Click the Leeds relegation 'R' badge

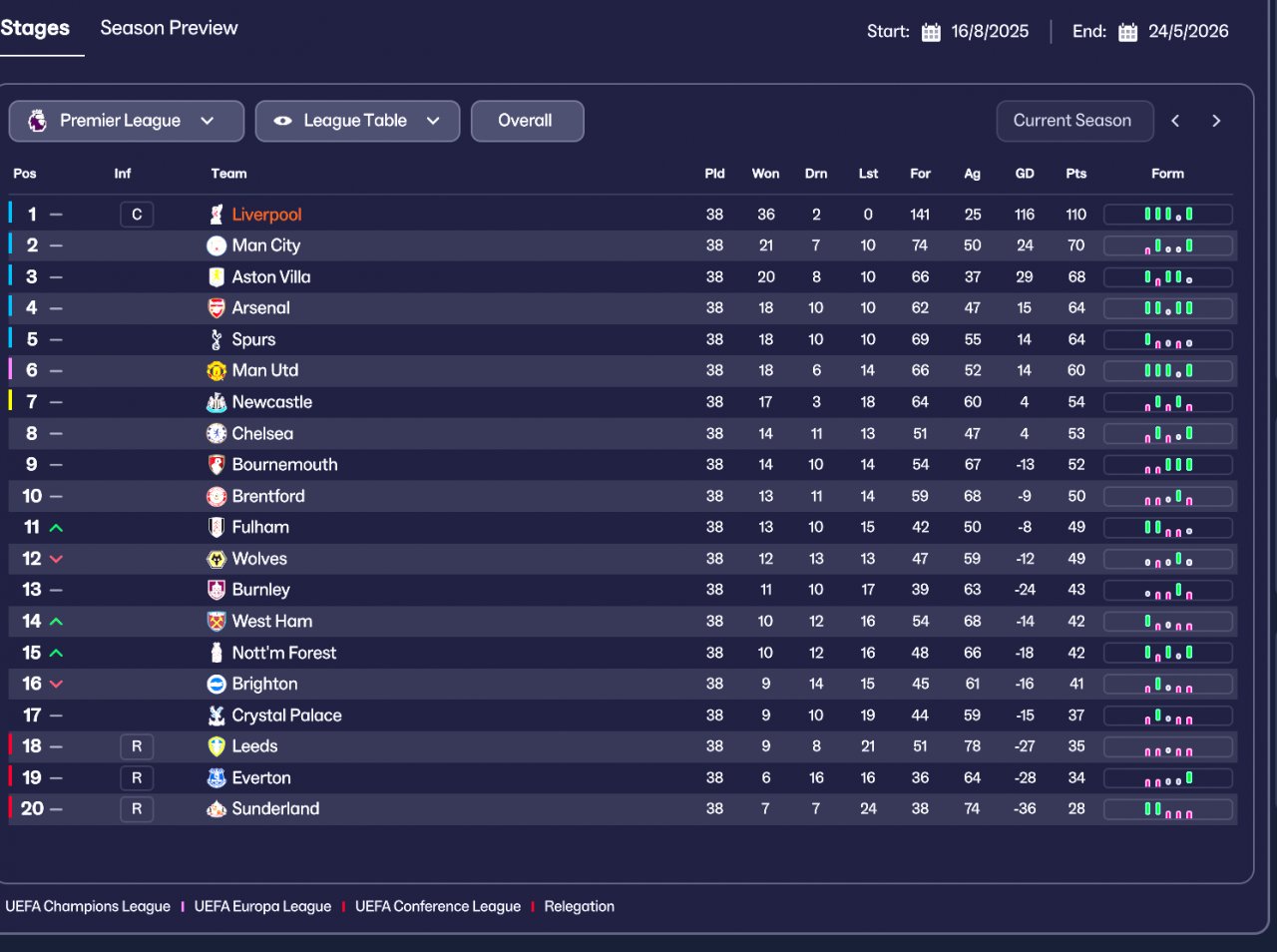pyautogui.click(x=137, y=746)
